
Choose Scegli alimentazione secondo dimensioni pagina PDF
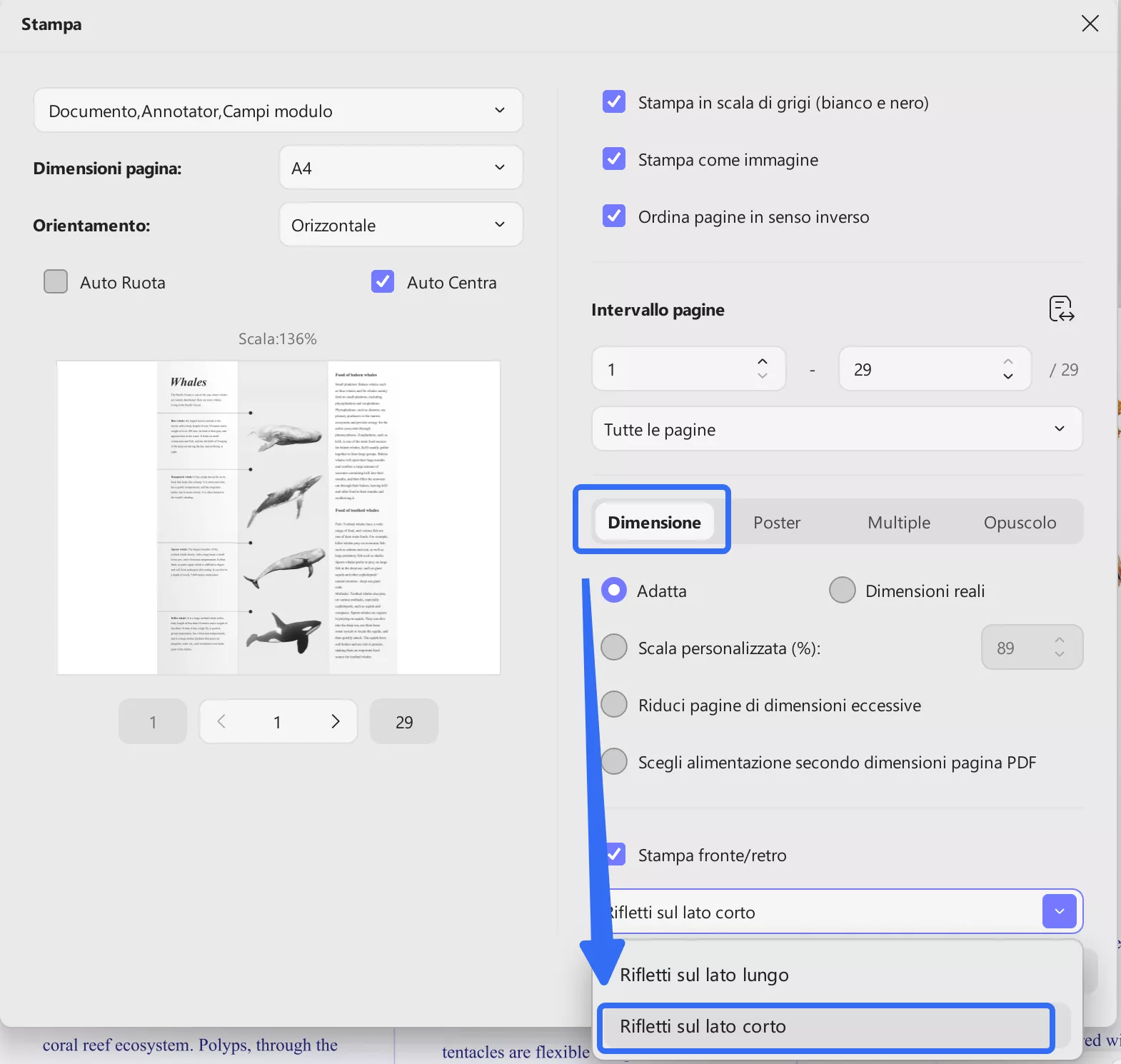pyautogui.click(x=614, y=761)
